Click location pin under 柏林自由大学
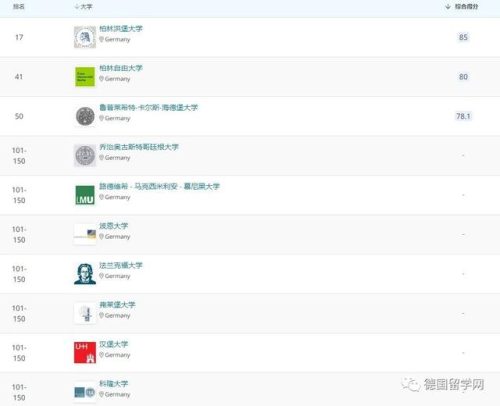This screenshot has height=406, width=500. pyautogui.click(x=101, y=79)
